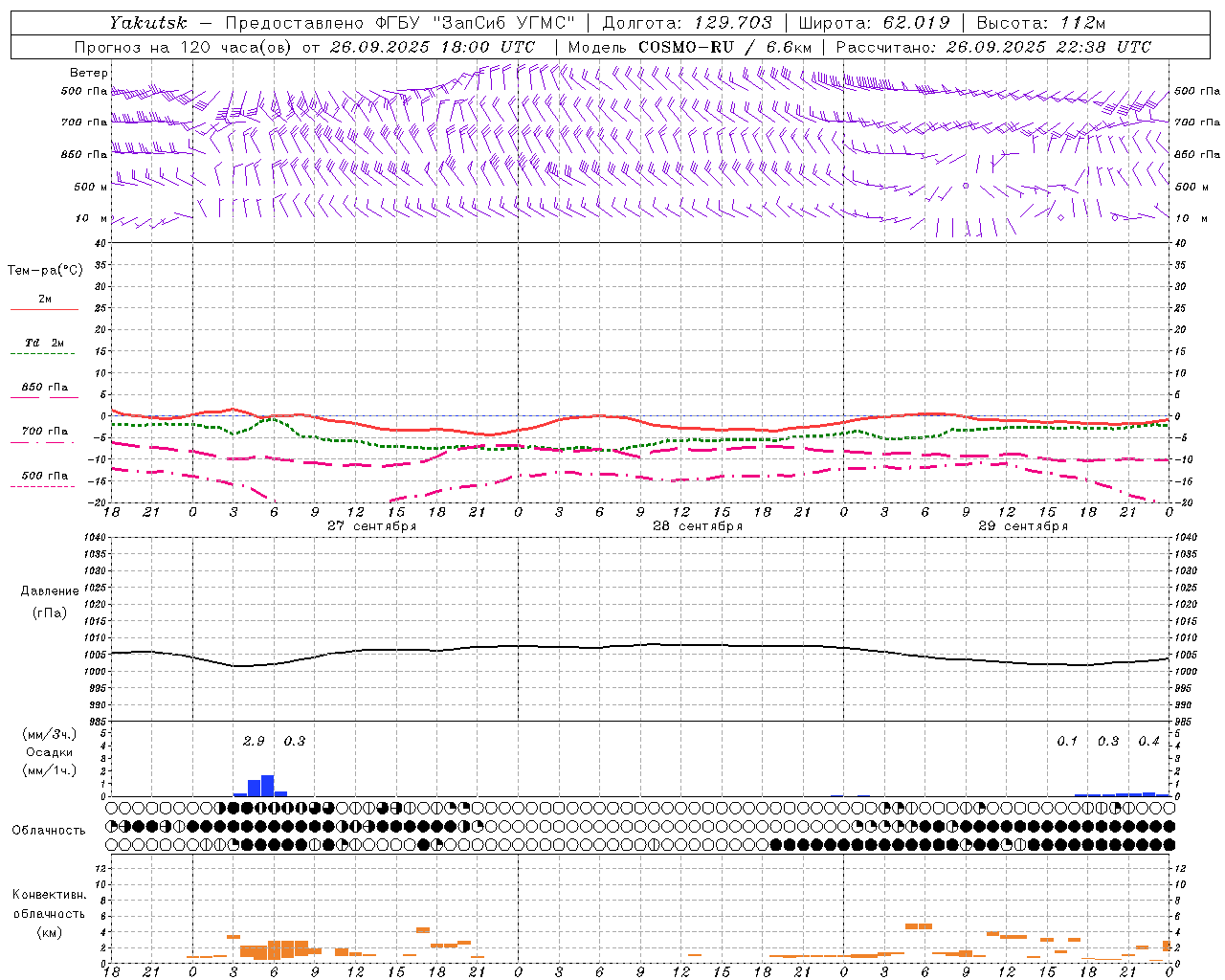Click the 'Осадки' precipitation label
Viewport: 1225px width, 980px height.
click(x=50, y=752)
